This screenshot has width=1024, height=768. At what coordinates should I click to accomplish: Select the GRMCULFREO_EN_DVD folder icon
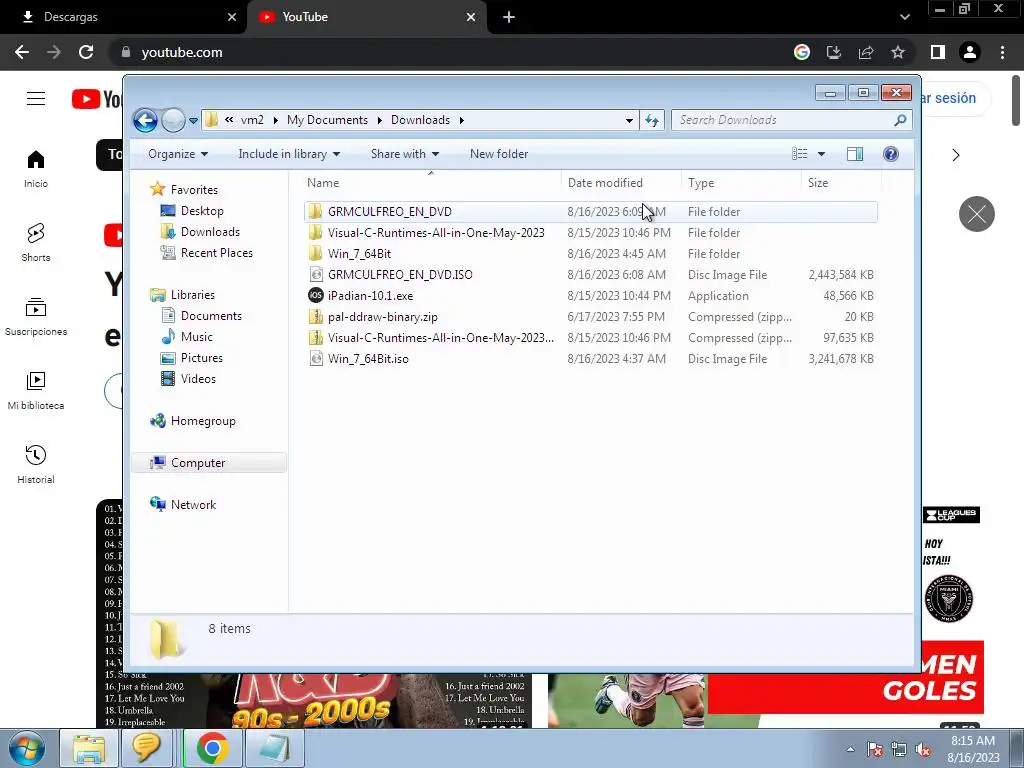(x=315, y=212)
